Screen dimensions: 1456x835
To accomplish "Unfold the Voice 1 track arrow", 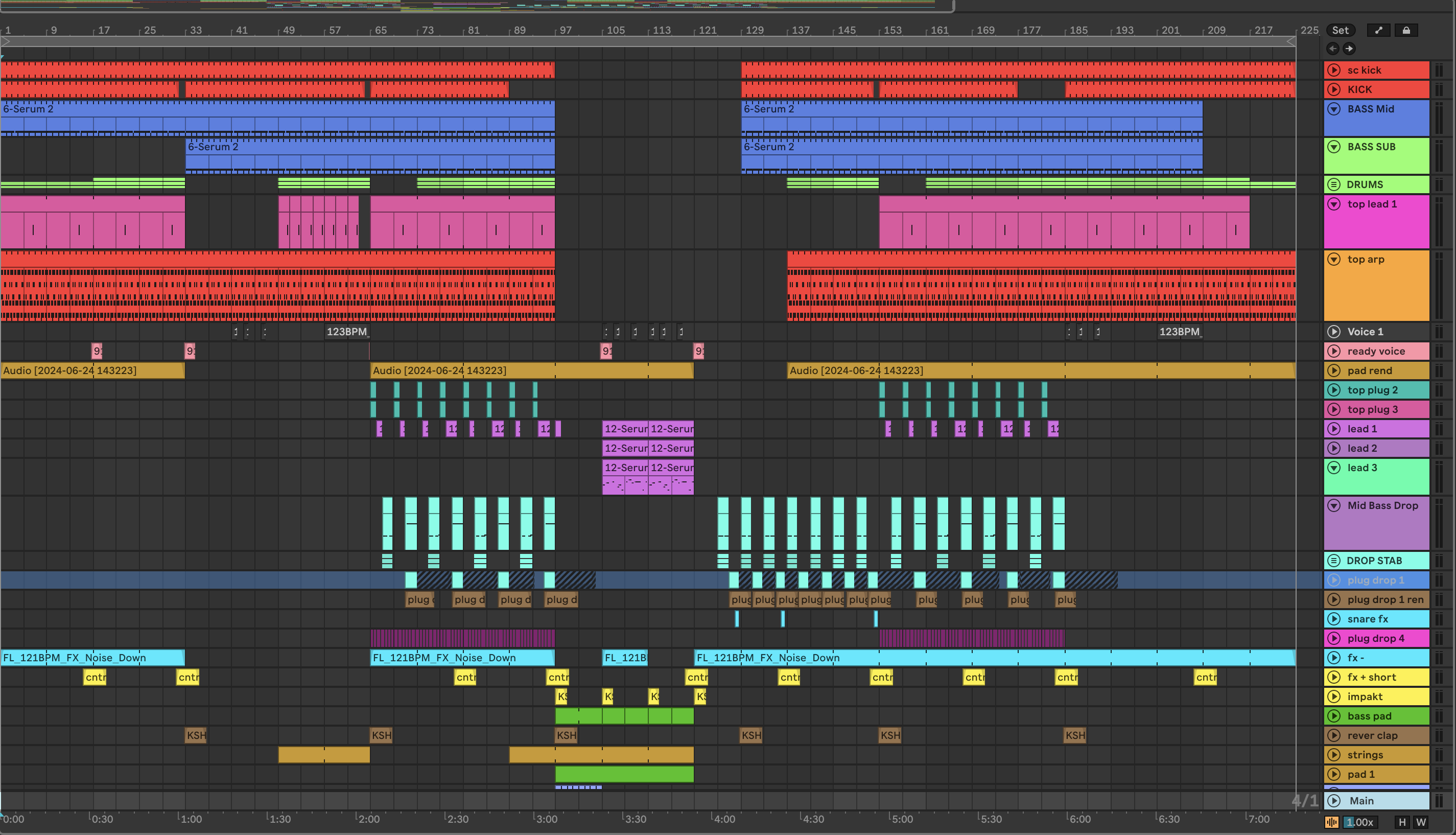I will click(1334, 332).
